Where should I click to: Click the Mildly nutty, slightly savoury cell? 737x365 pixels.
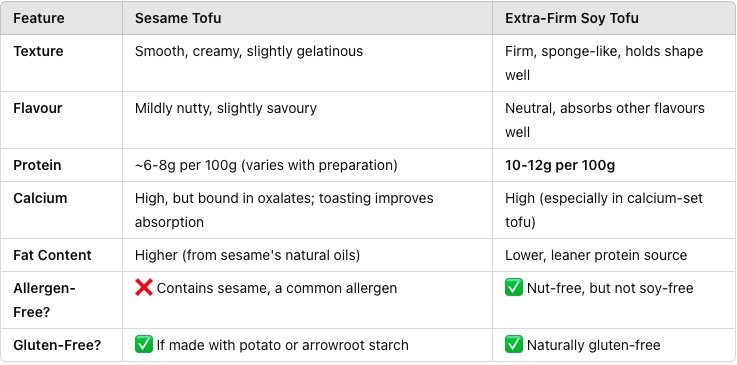226,108
